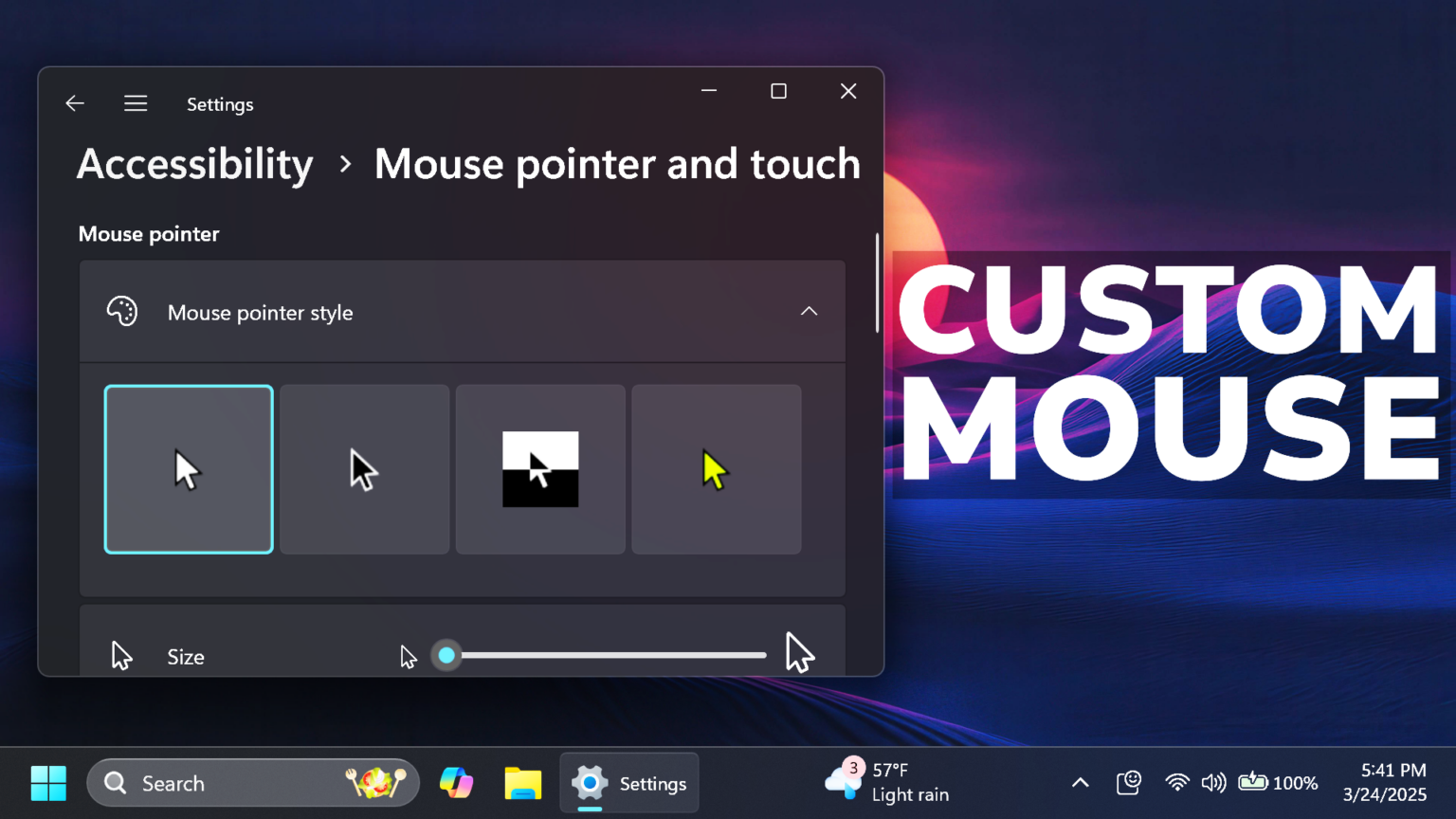Click the Mouse pointer style palette icon
The image size is (1456, 819).
click(122, 311)
